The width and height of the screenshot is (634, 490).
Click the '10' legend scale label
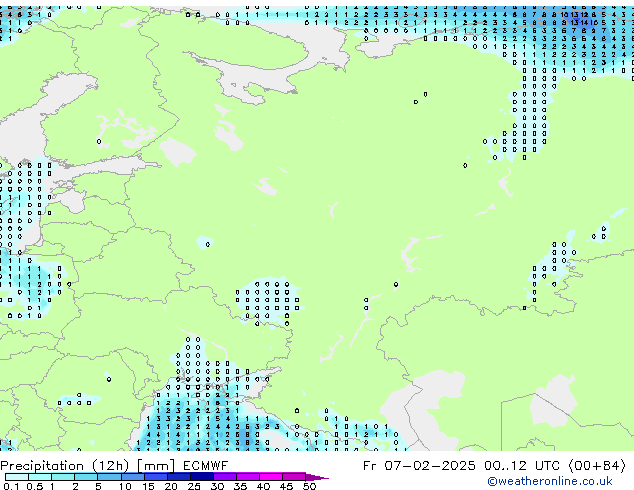click(125, 486)
